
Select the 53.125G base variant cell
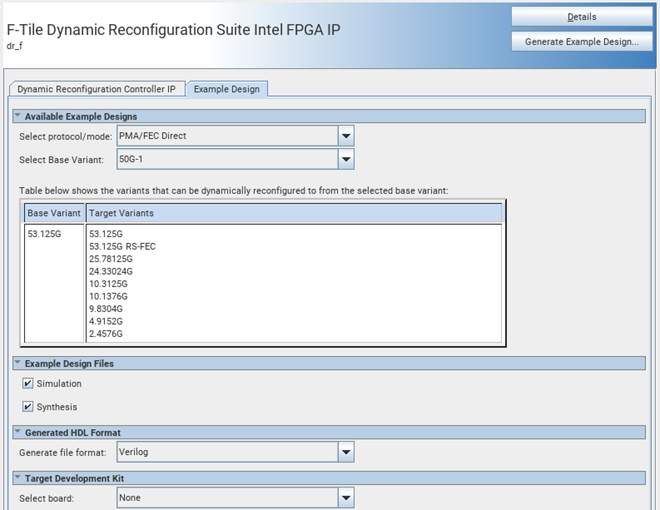click(x=45, y=234)
